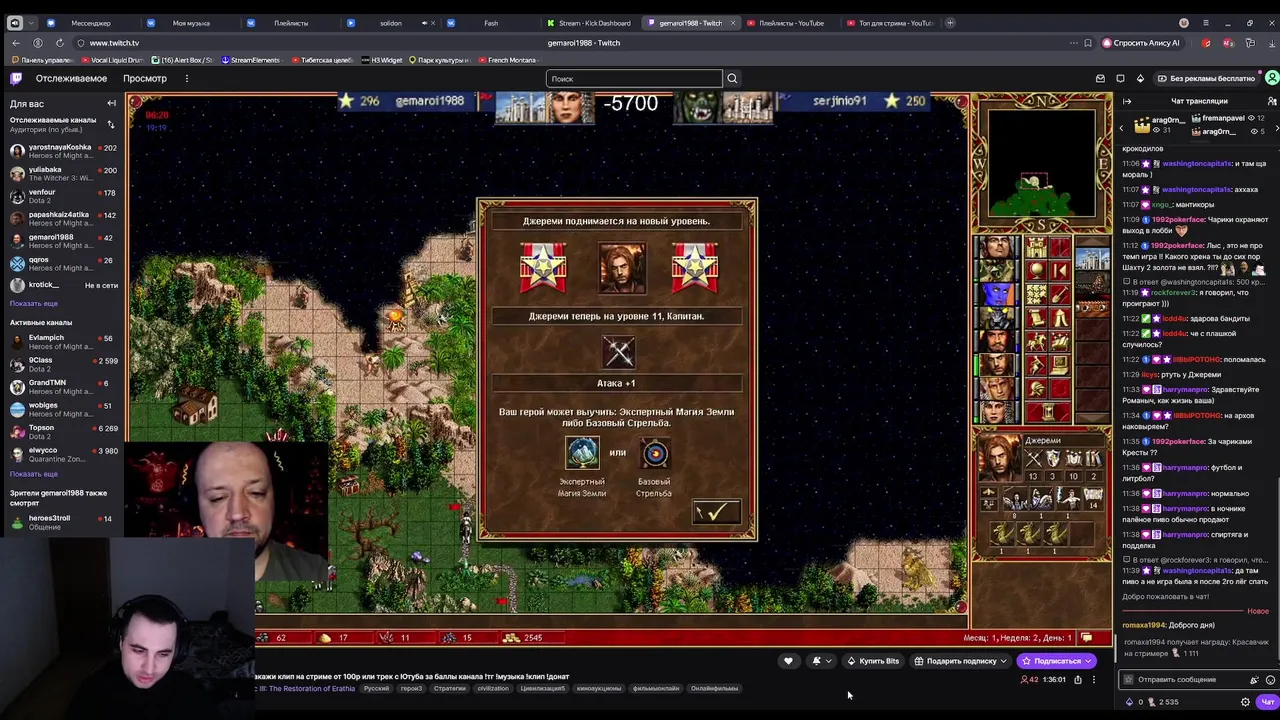
Task: Go back with the browser back arrow
Action: (x=16, y=43)
